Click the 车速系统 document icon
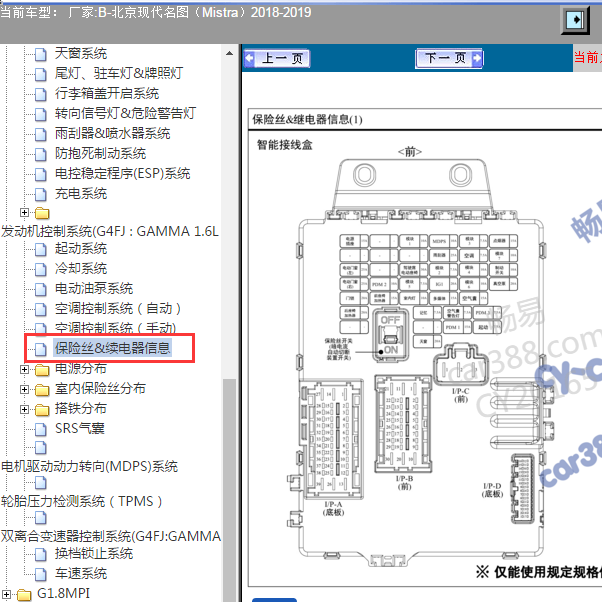 (x=41, y=574)
